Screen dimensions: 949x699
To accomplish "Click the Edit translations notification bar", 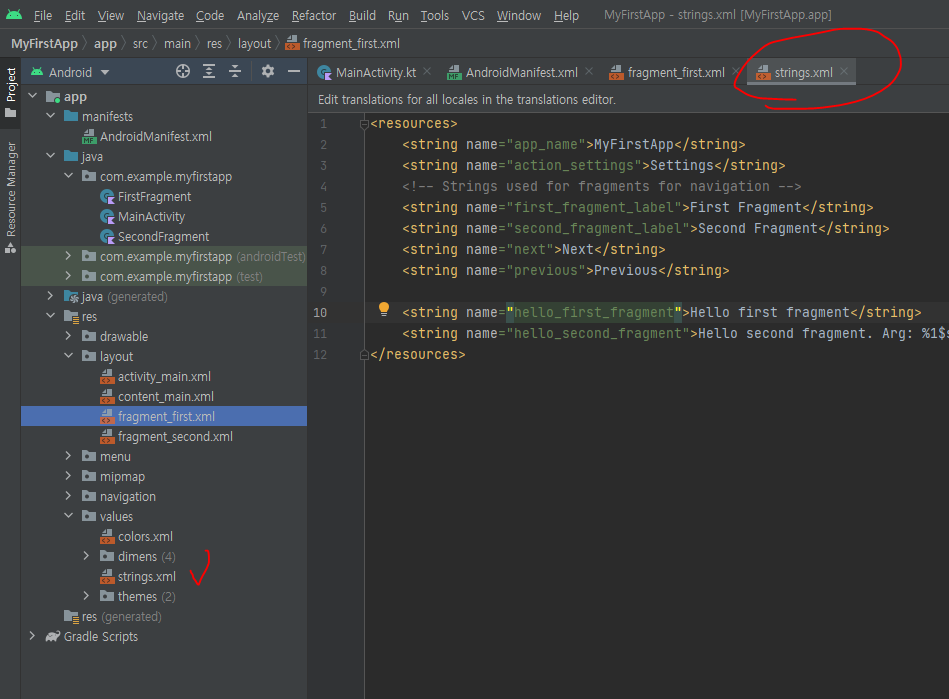I will pyautogui.click(x=628, y=99).
